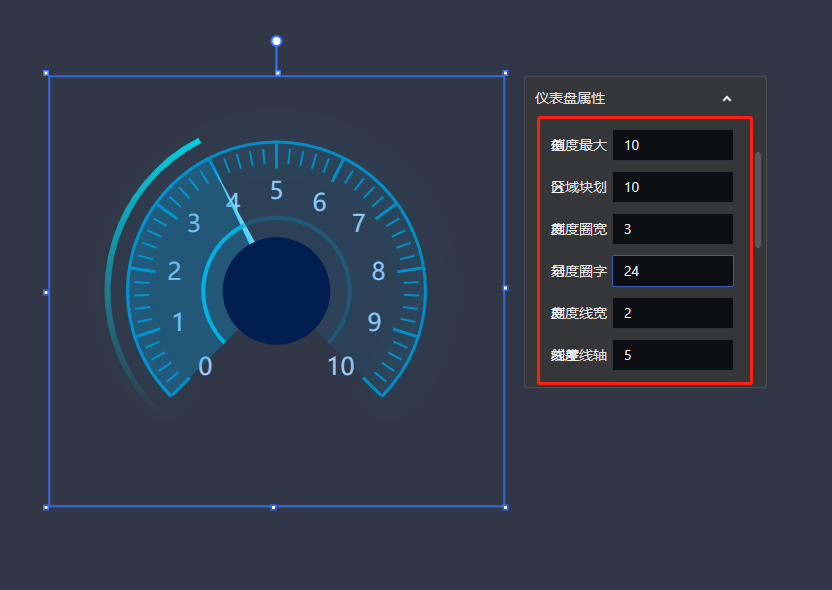
Task: Focus the 度圈宽 field showing 3
Action: pyautogui.click(x=672, y=229)
